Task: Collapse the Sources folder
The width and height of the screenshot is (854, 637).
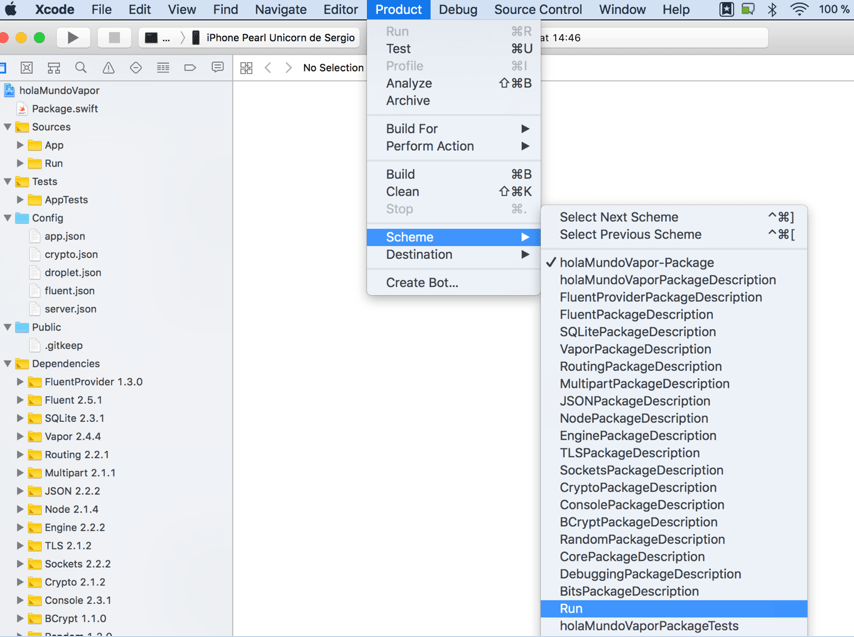Action: pyautogui.click(x=8, y=127)
